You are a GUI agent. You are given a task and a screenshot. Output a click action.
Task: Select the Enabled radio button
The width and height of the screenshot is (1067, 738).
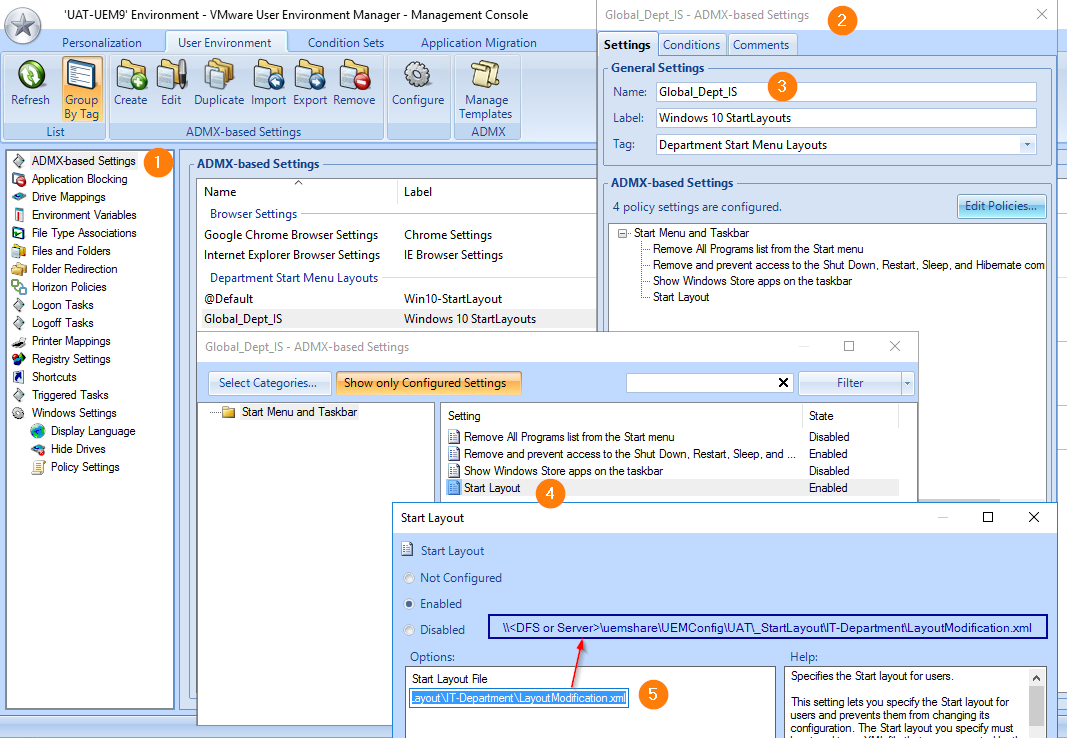[x=409, y=604]
